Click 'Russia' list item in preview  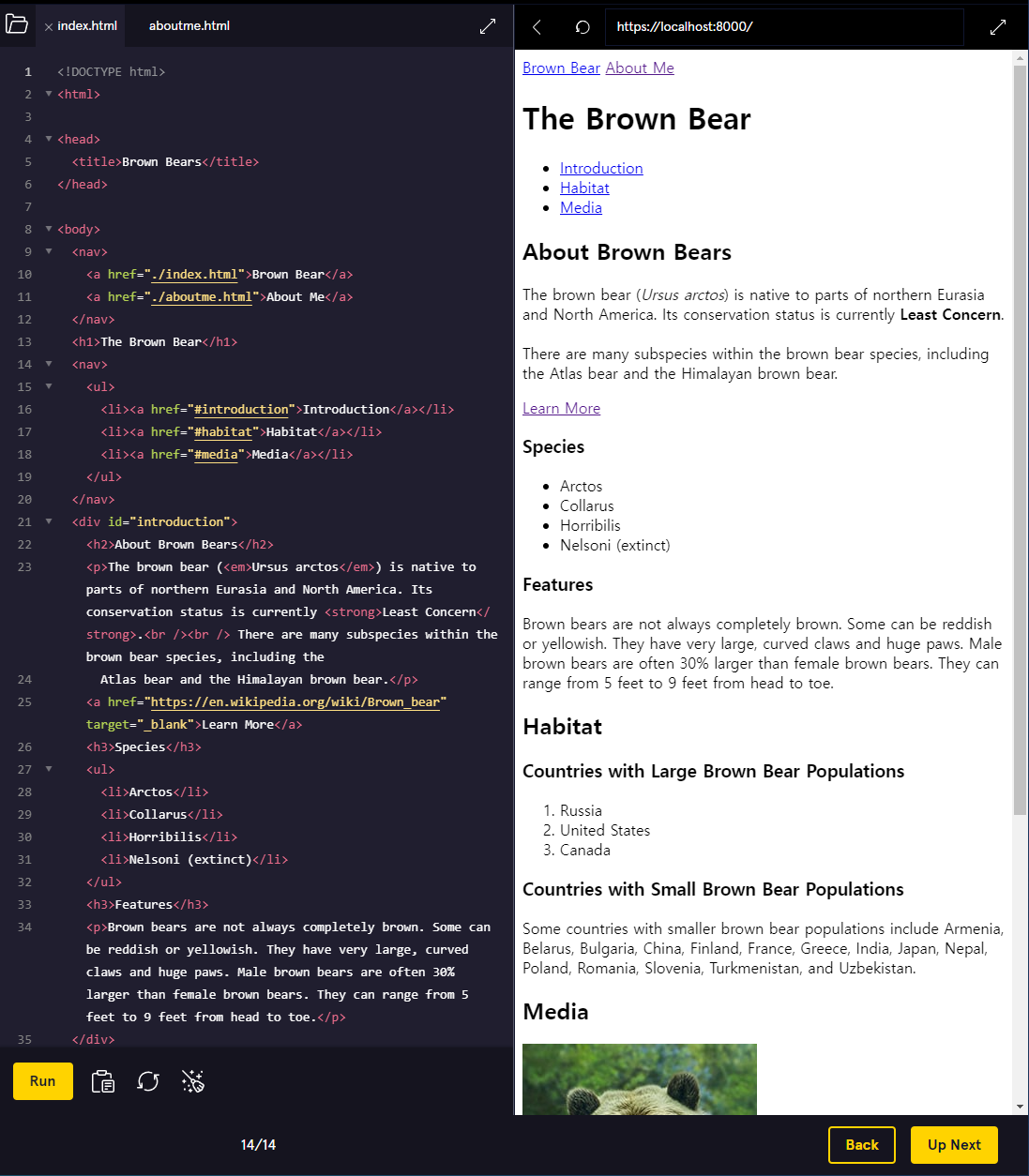tap(581, 810)
